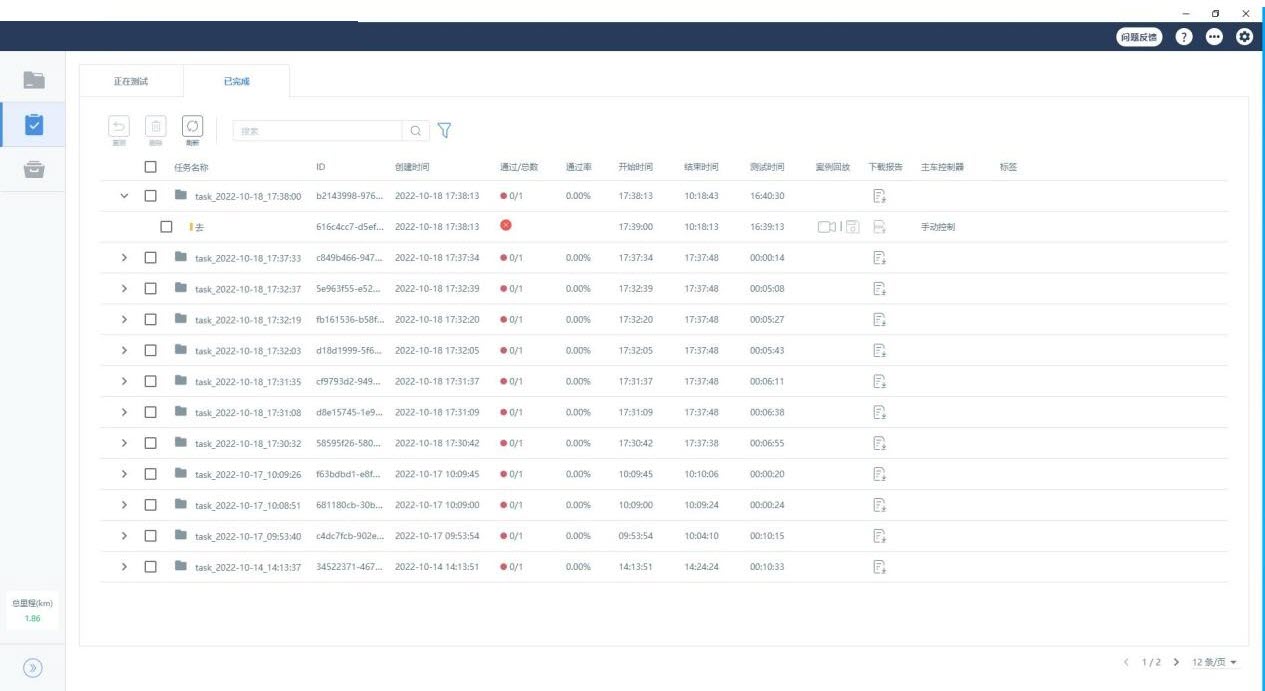Tick checkbox for task_2022-10-18_17:32:37
The image size is (1265, 691).
coord(151,289)
